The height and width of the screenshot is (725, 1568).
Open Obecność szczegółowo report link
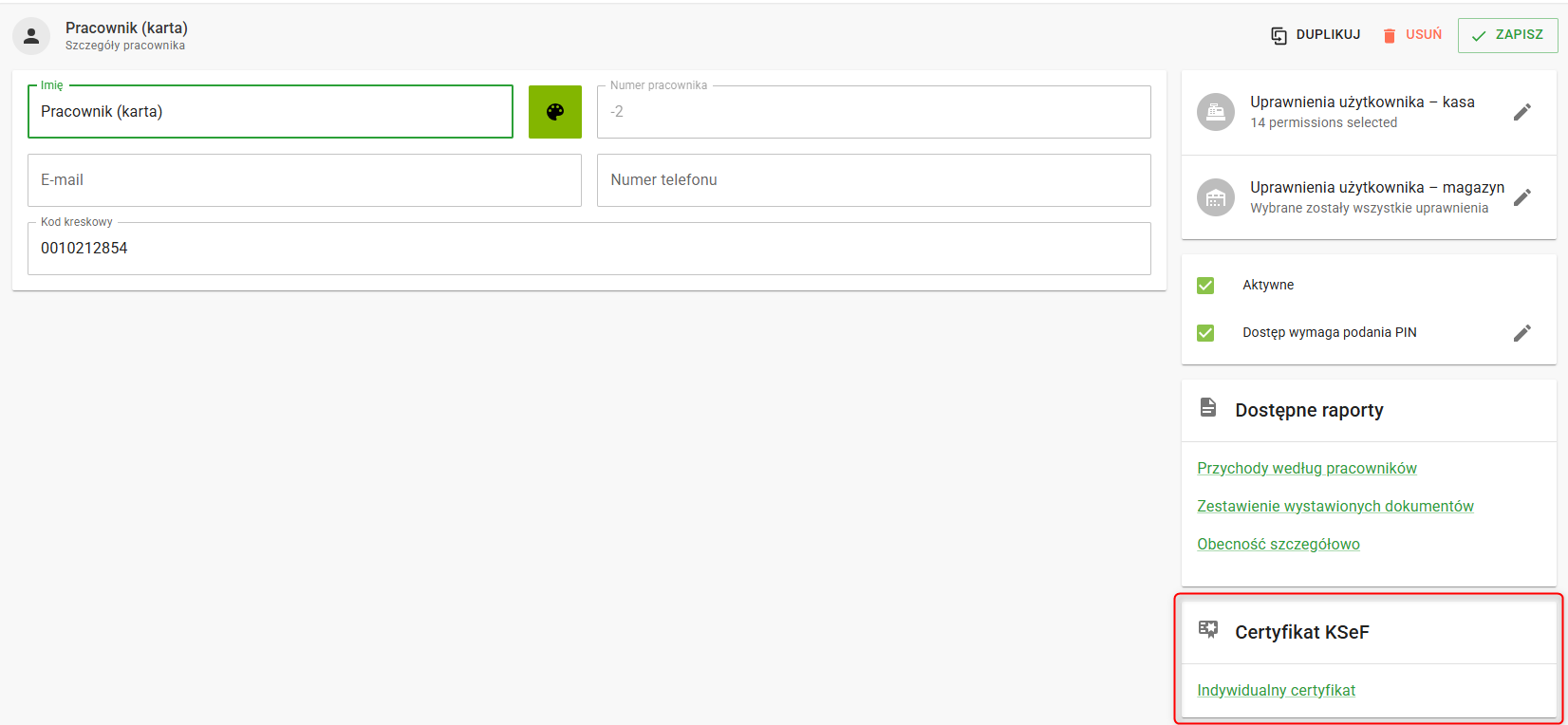click(x=1278, y=545)
